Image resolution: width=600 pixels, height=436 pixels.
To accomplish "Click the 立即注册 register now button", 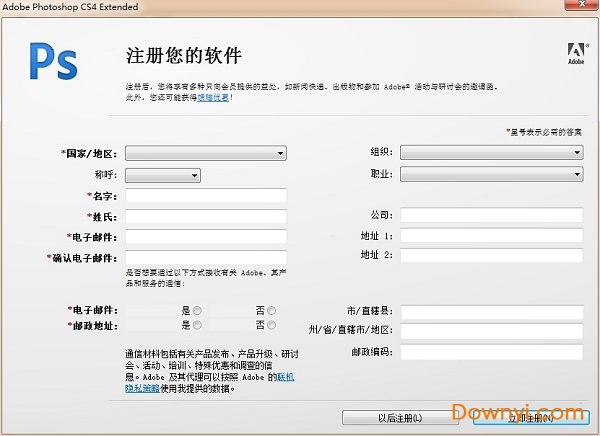I will [531, 418].
